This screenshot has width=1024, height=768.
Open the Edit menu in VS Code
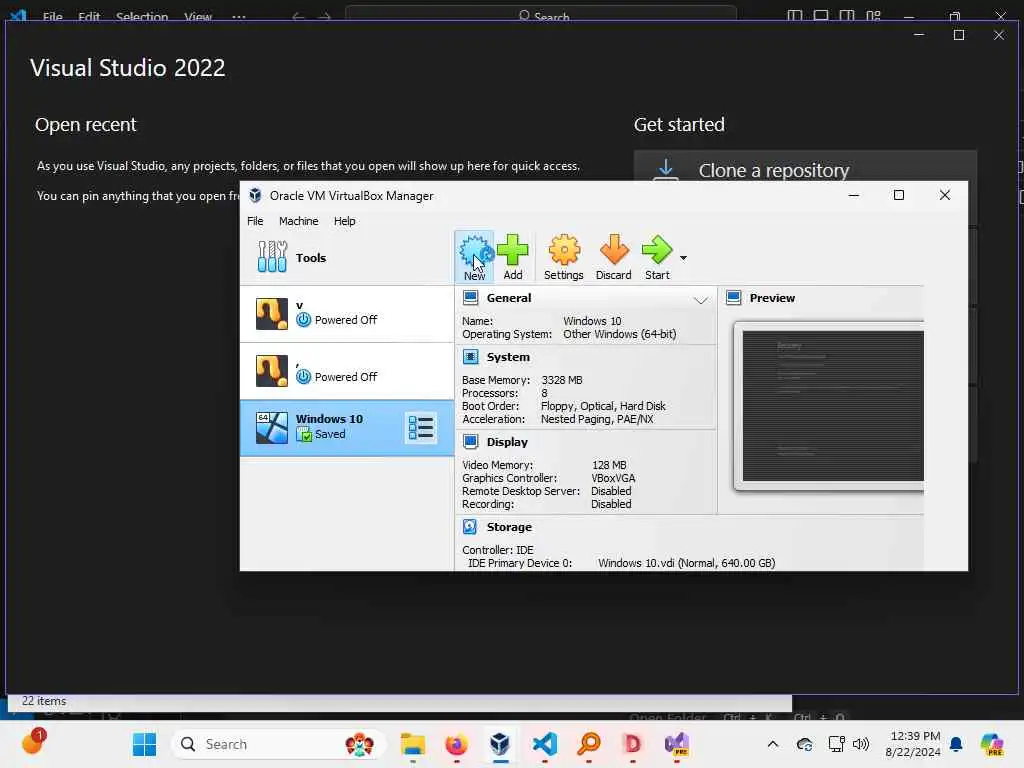click(x=89, y=16)
